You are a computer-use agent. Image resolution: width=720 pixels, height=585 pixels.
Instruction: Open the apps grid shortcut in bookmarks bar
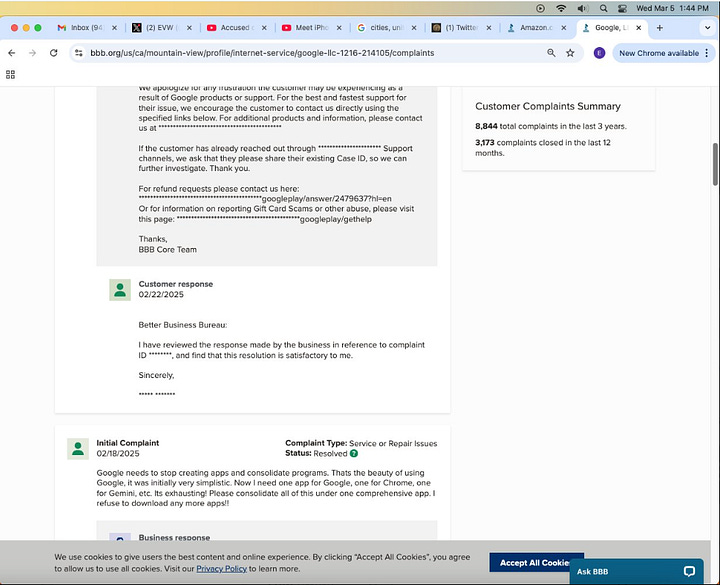click(10, 74)
